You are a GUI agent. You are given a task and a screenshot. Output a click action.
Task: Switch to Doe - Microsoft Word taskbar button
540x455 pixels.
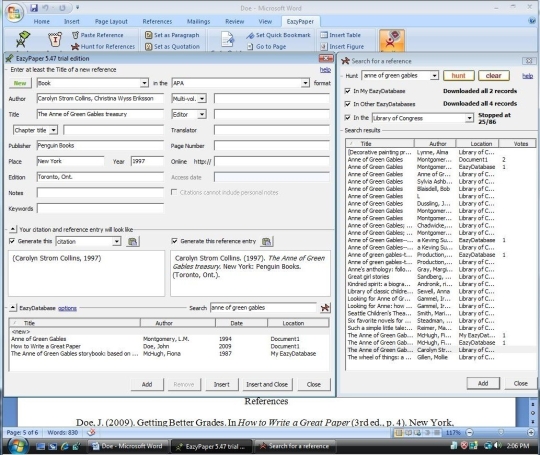click(x=128, y=446)
